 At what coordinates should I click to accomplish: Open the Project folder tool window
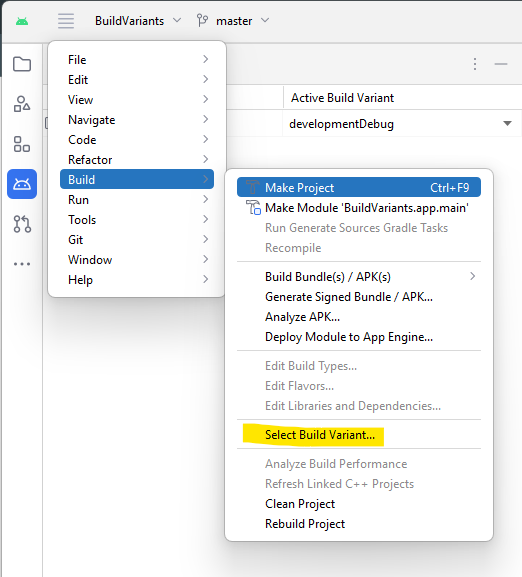coord(22,64)
